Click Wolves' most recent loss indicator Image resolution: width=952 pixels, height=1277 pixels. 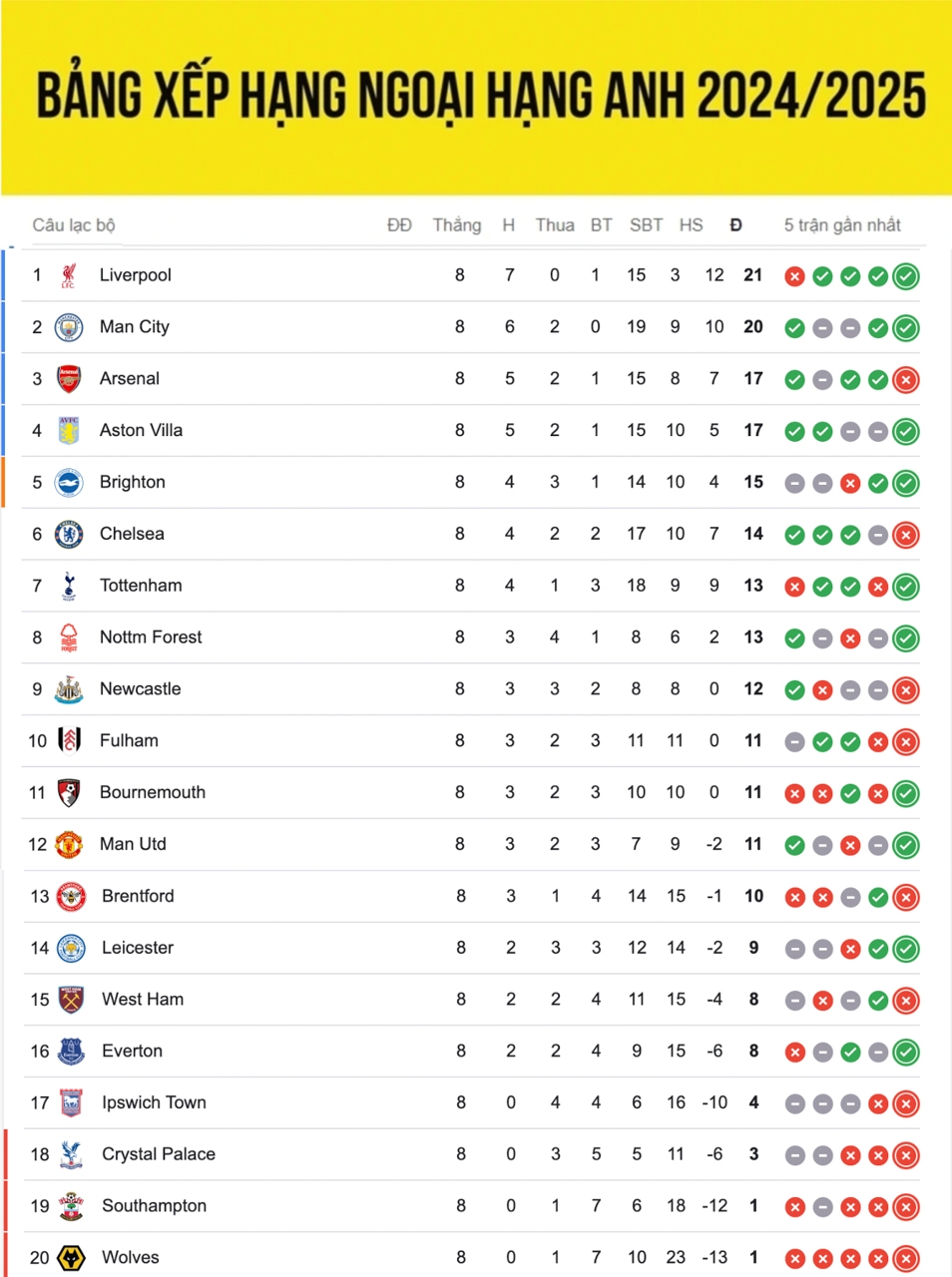pos(906,1259)
